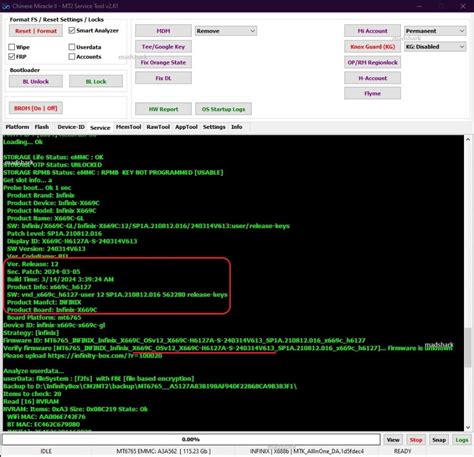
Task: Close the Chinese Miracle II window
Action: 463,6
